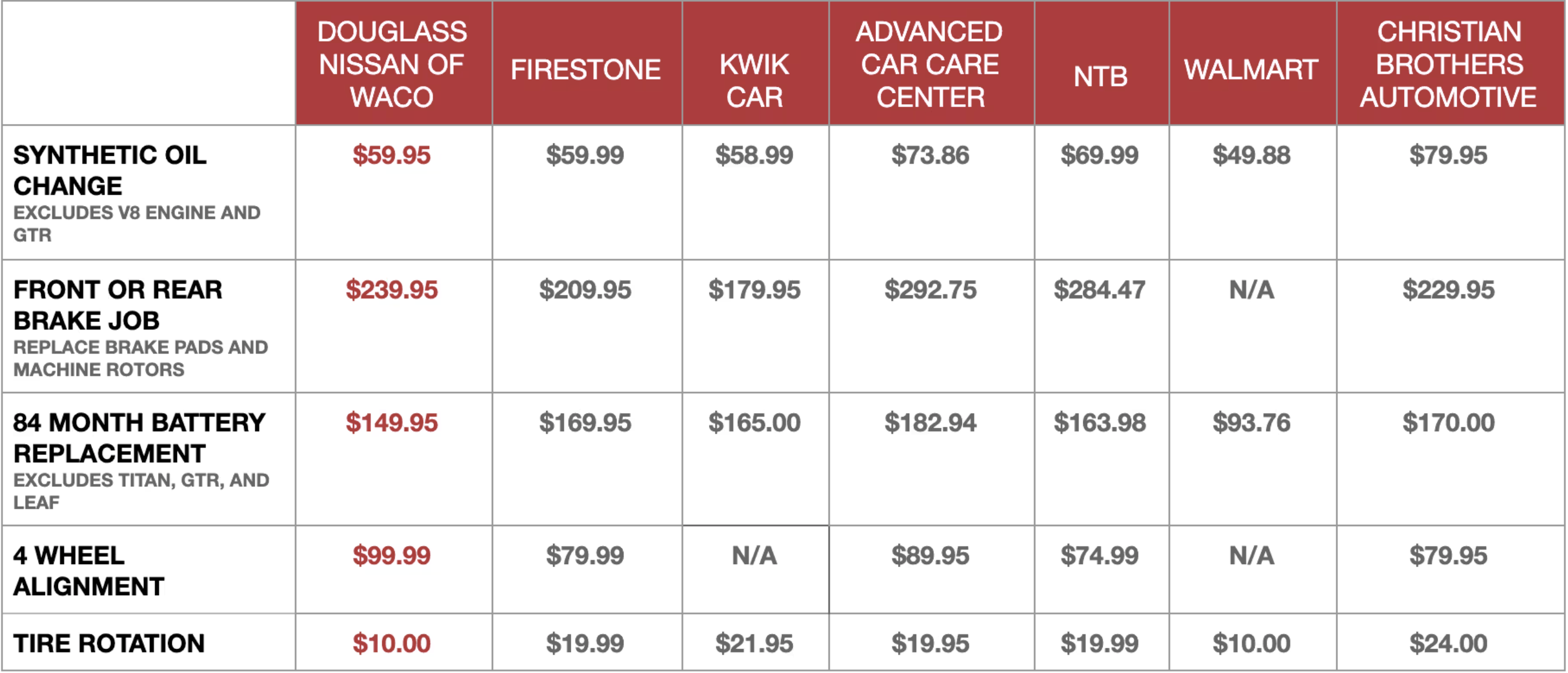Select the Walmart column header
This screenshot has height=673, width=1568.
[1251, 70]
